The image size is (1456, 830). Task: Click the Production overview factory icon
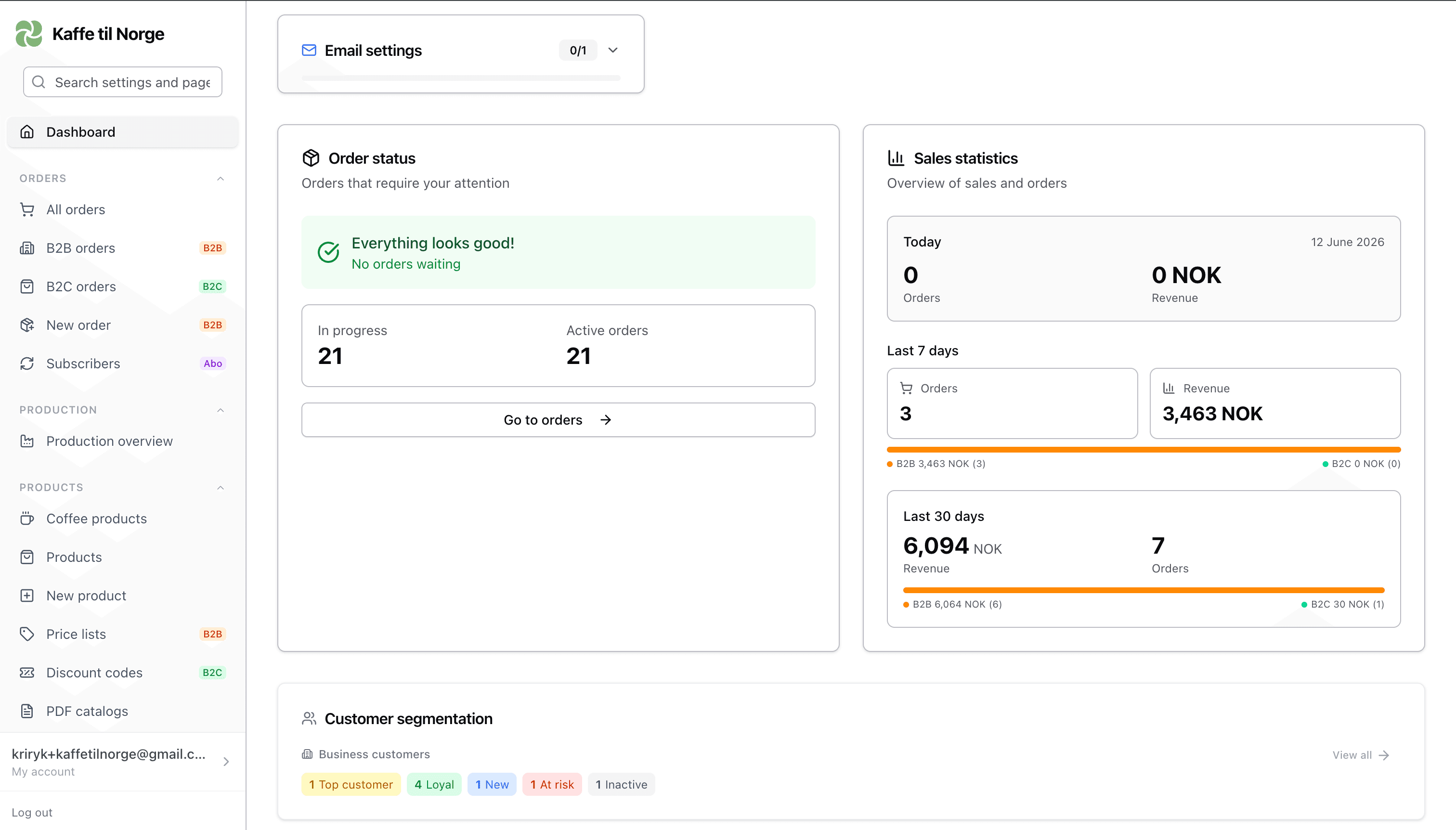pyautogui.click(x=27, y=441)
